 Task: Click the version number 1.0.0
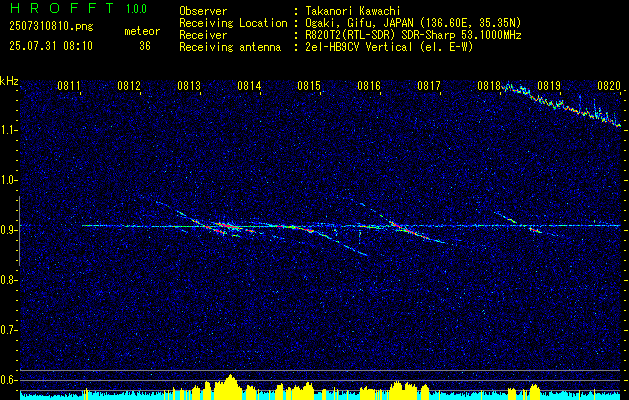tap(136, 8)
